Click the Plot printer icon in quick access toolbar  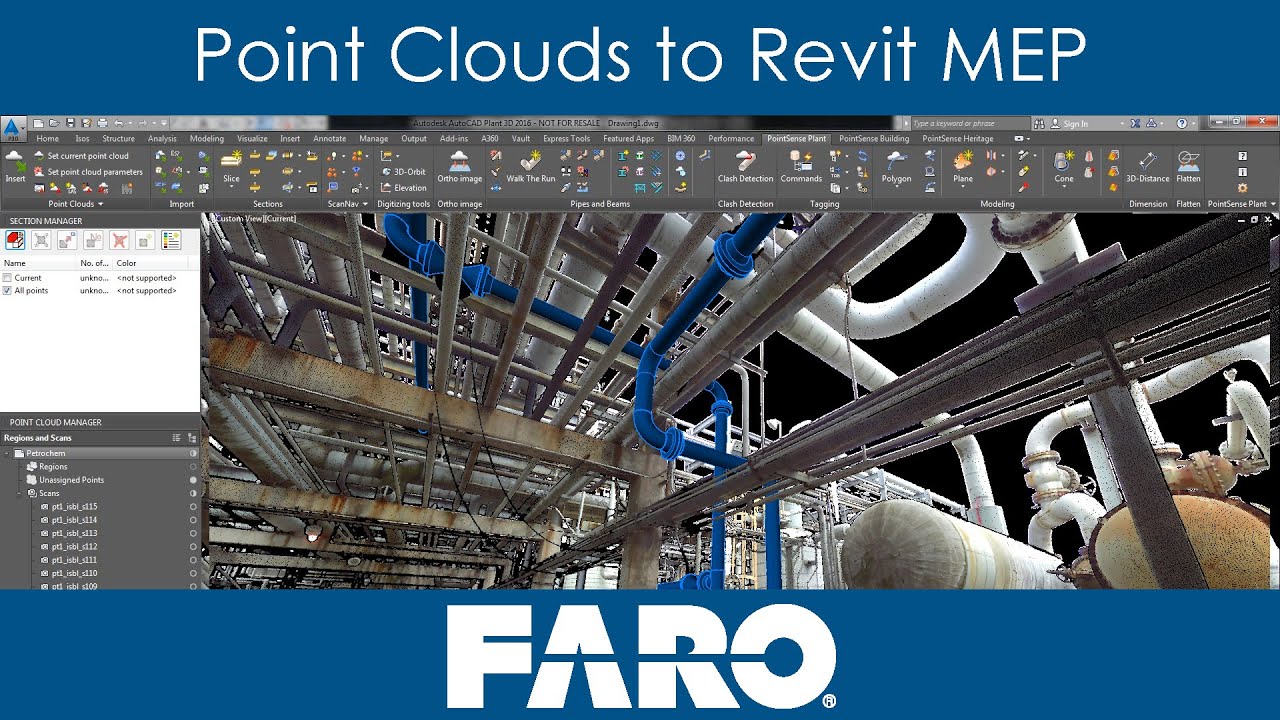click(x=103, y=123)
